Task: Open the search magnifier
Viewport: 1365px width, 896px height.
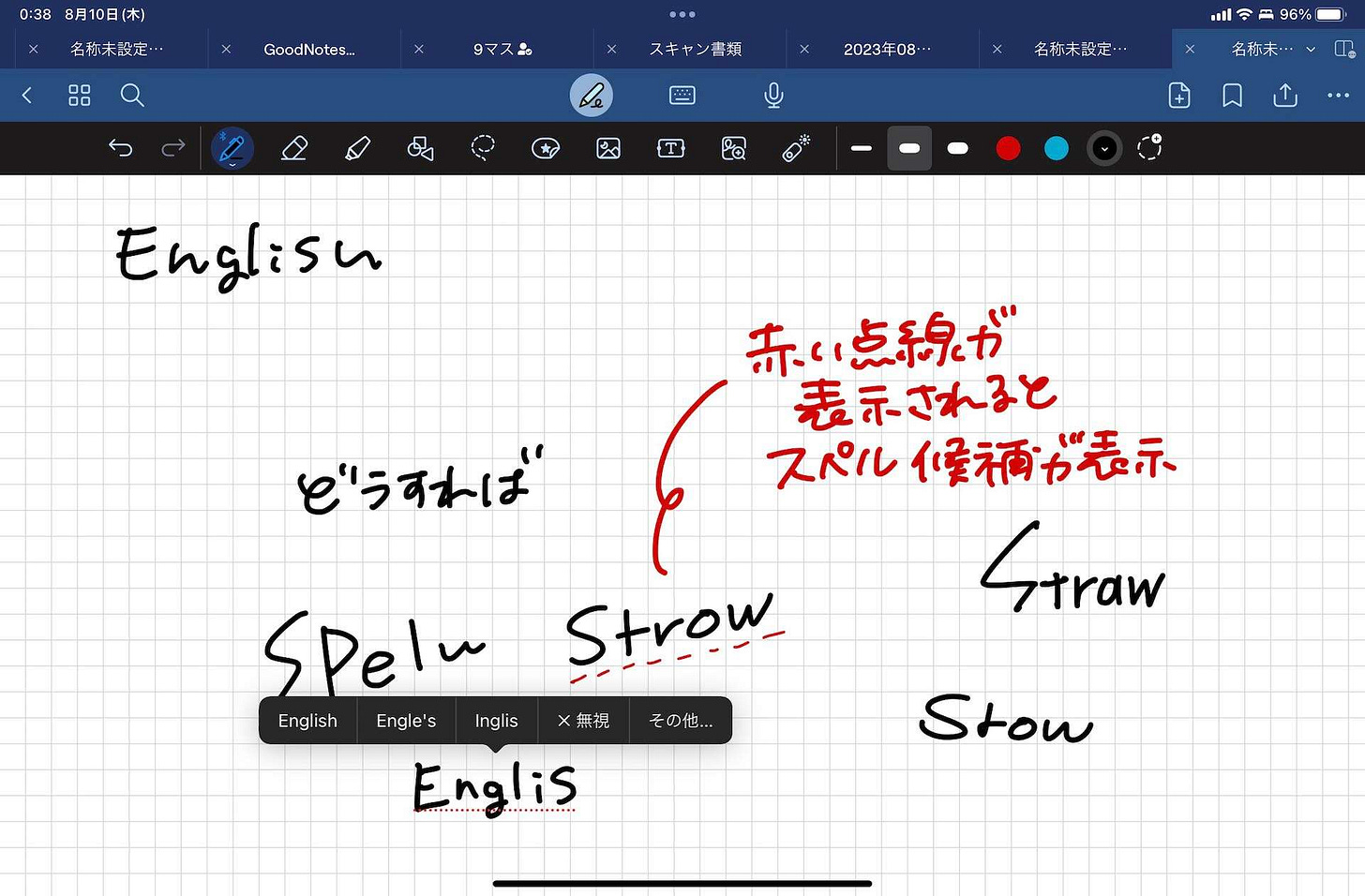Action: click(132, 95)
